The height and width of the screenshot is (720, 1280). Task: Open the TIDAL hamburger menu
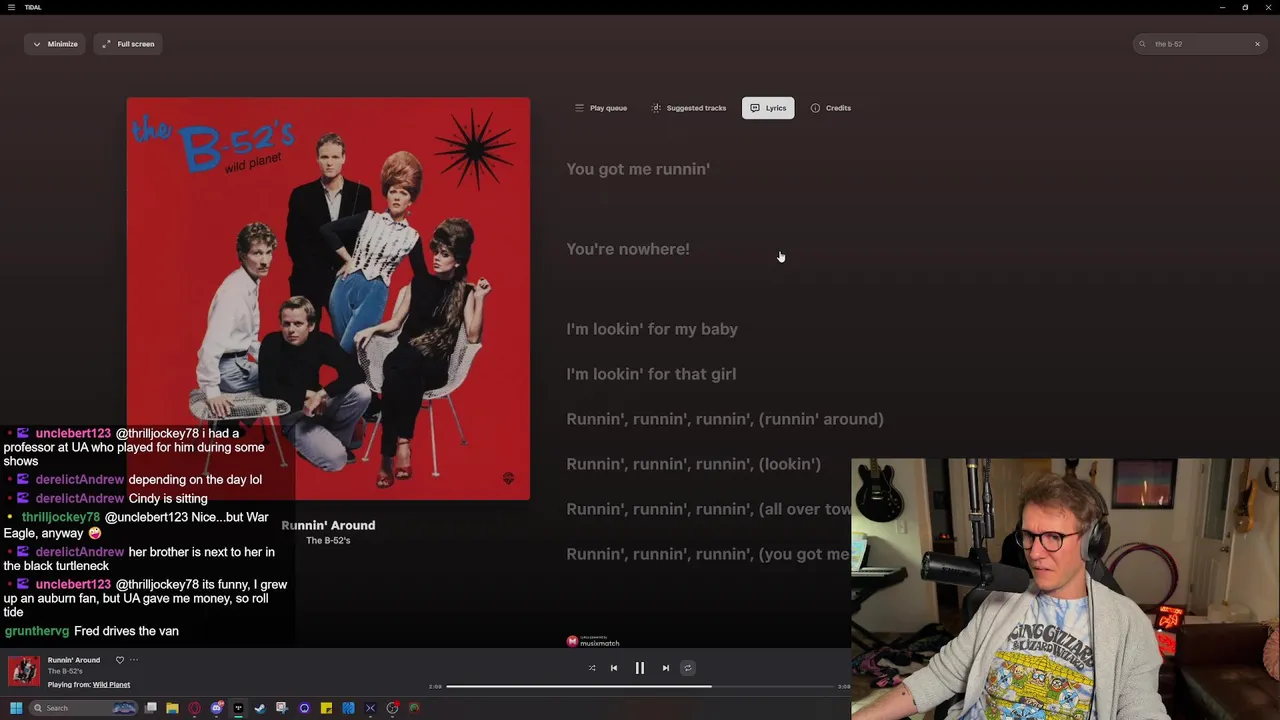tap(11, 7)
